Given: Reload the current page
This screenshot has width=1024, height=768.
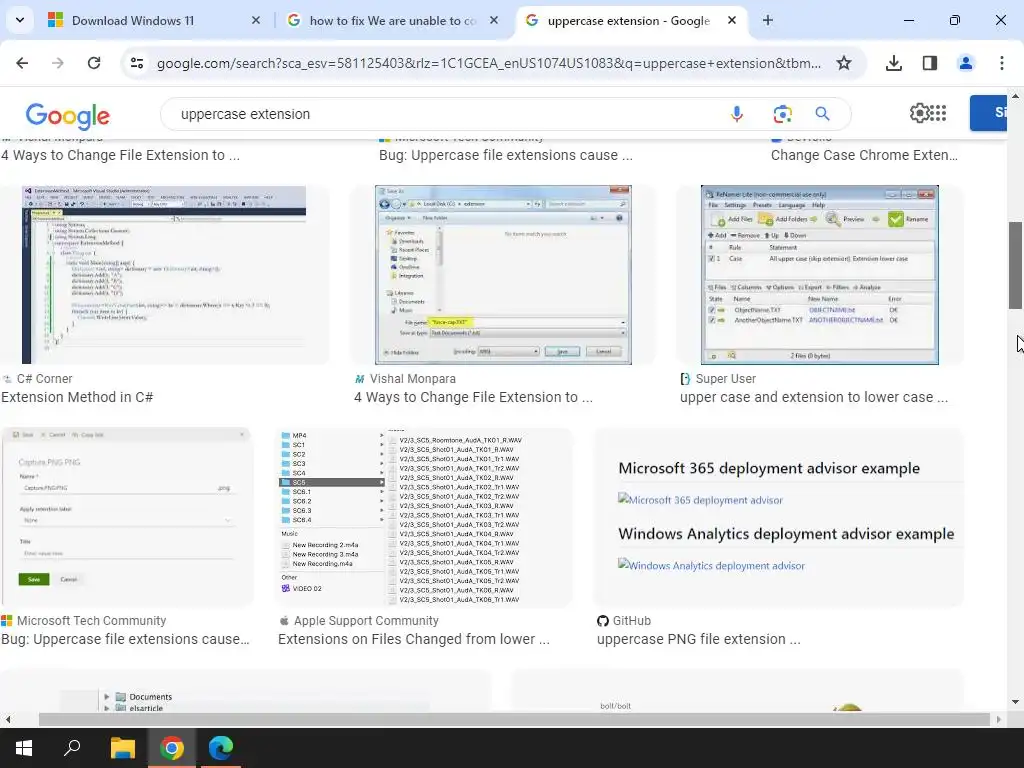Looking at the screenshot, I should click(94, 63).
